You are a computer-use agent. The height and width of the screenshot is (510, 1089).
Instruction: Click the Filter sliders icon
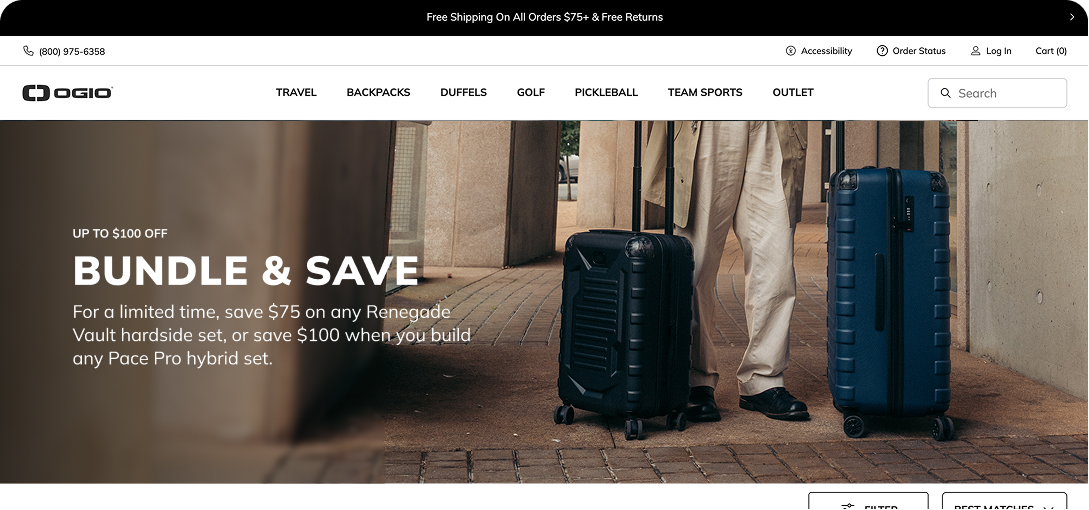tap(847, 507)
